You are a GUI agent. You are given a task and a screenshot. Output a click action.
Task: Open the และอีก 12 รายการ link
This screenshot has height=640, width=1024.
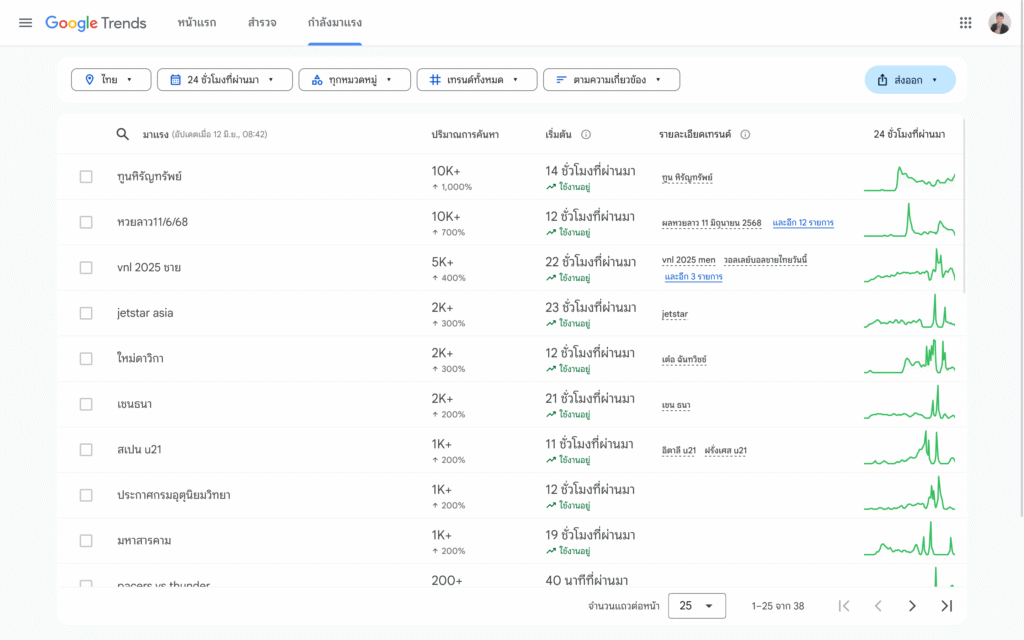[803, 223]
